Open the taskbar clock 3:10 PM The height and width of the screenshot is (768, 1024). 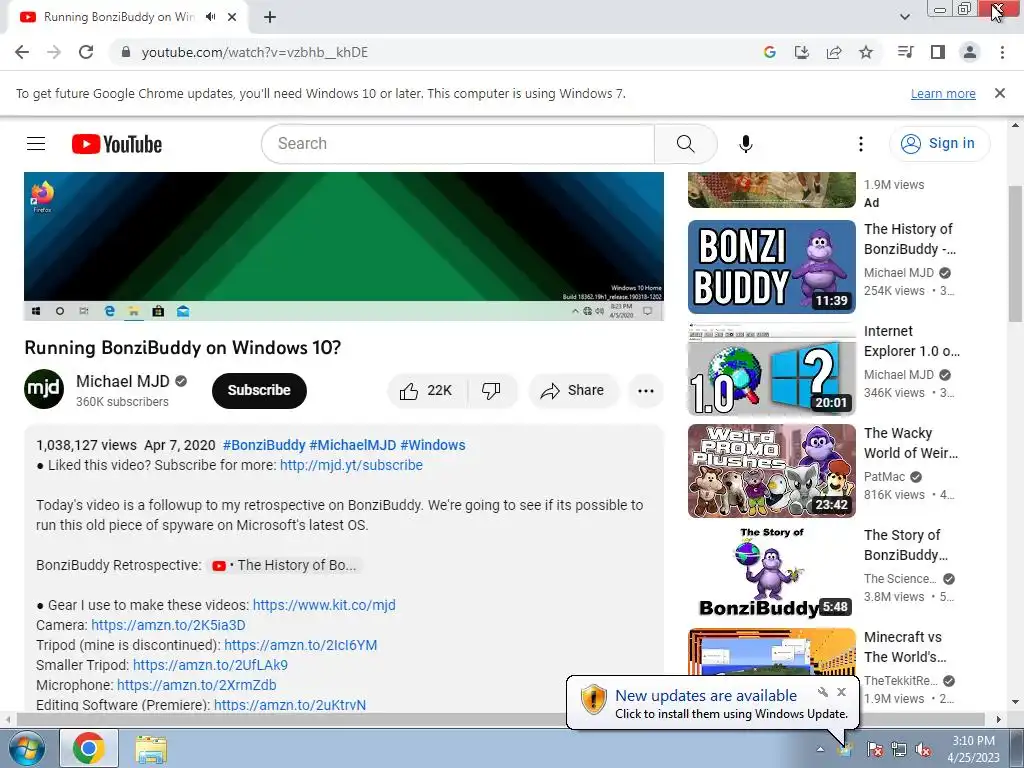(x=974, y=749)
